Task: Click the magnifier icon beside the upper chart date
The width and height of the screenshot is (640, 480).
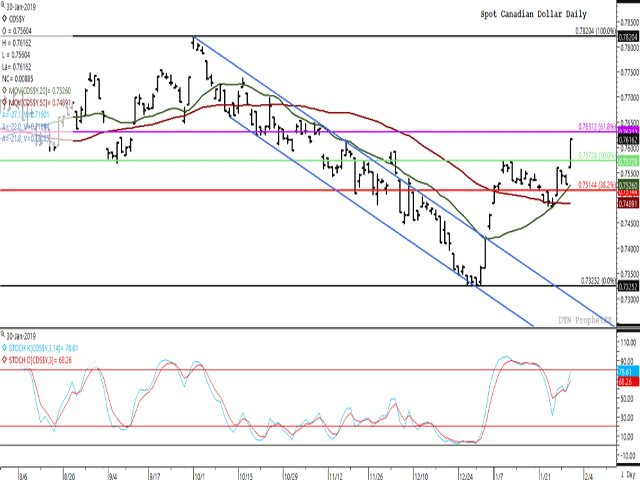Action: [4, 7]
